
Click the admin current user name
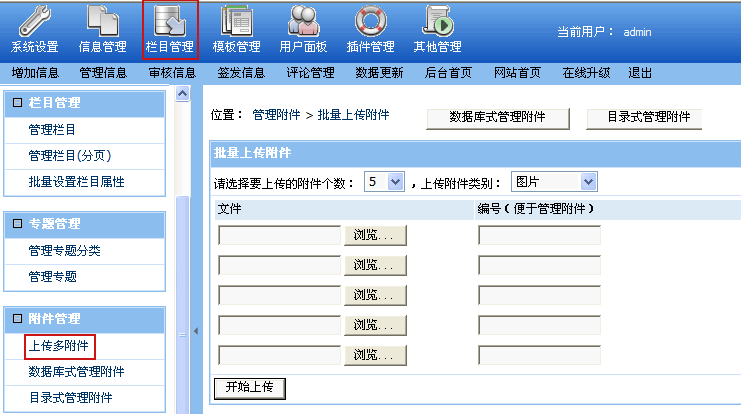637,32
